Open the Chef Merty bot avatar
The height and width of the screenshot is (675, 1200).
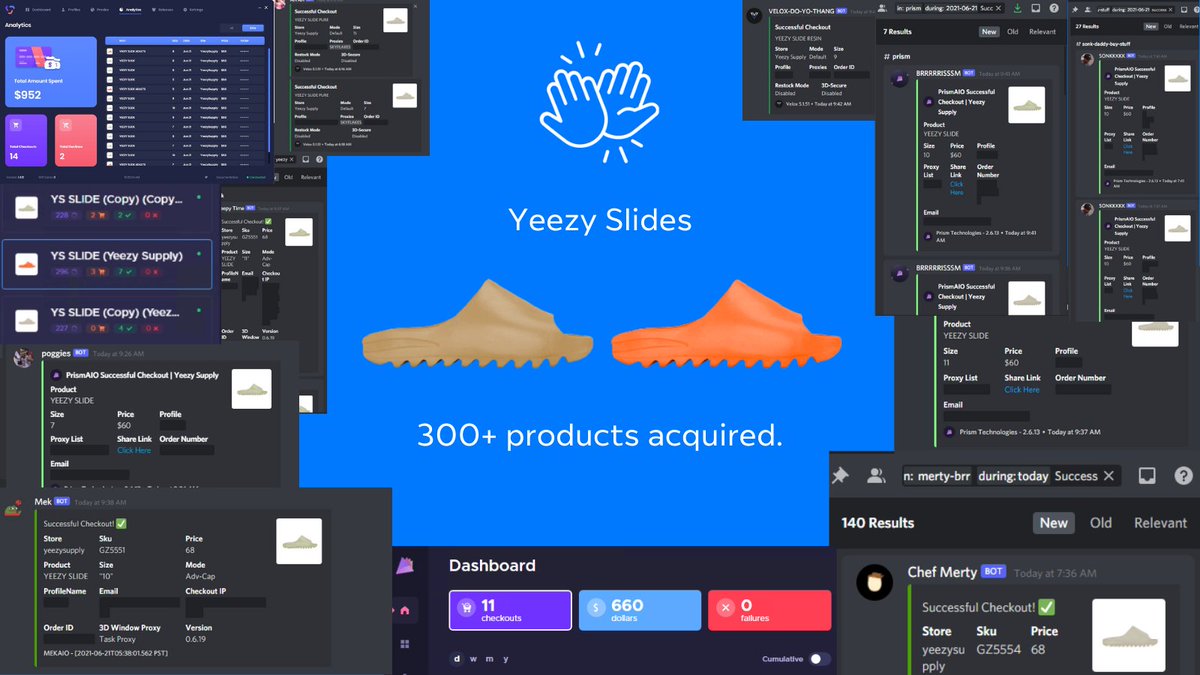[x=875, y=582]
